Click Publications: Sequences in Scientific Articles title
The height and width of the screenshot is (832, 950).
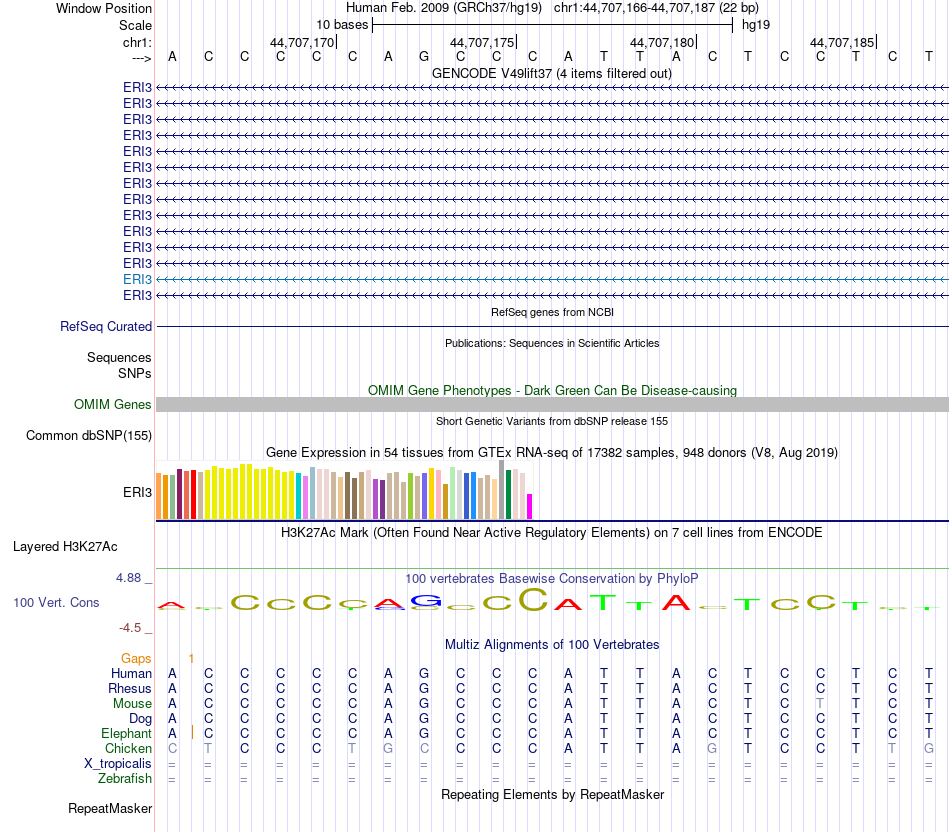552,343
